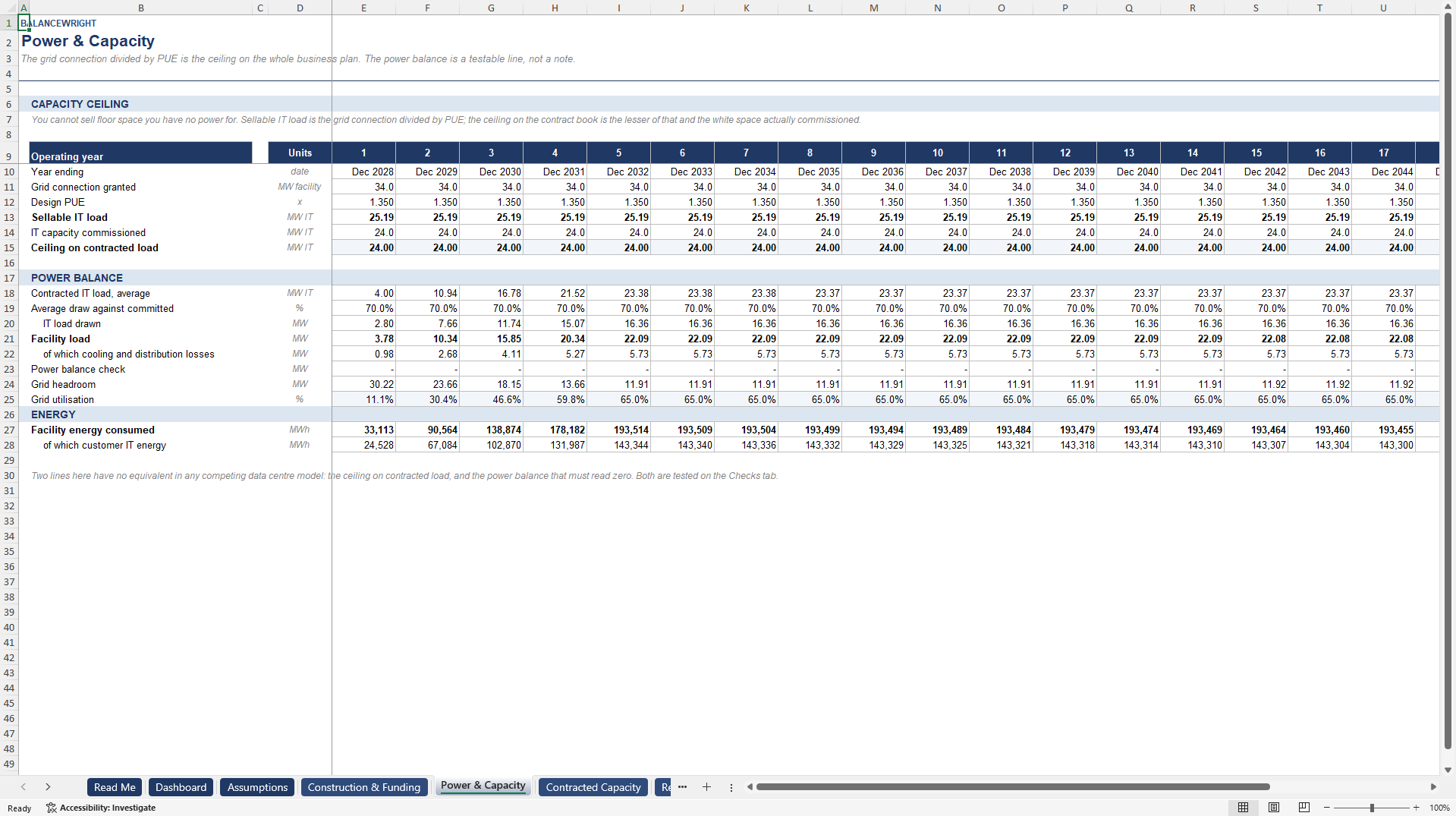This screenshot has width=1456, height=816.
Task: Click Facility energy value 33,113
Action: click(x=363, y=430)
